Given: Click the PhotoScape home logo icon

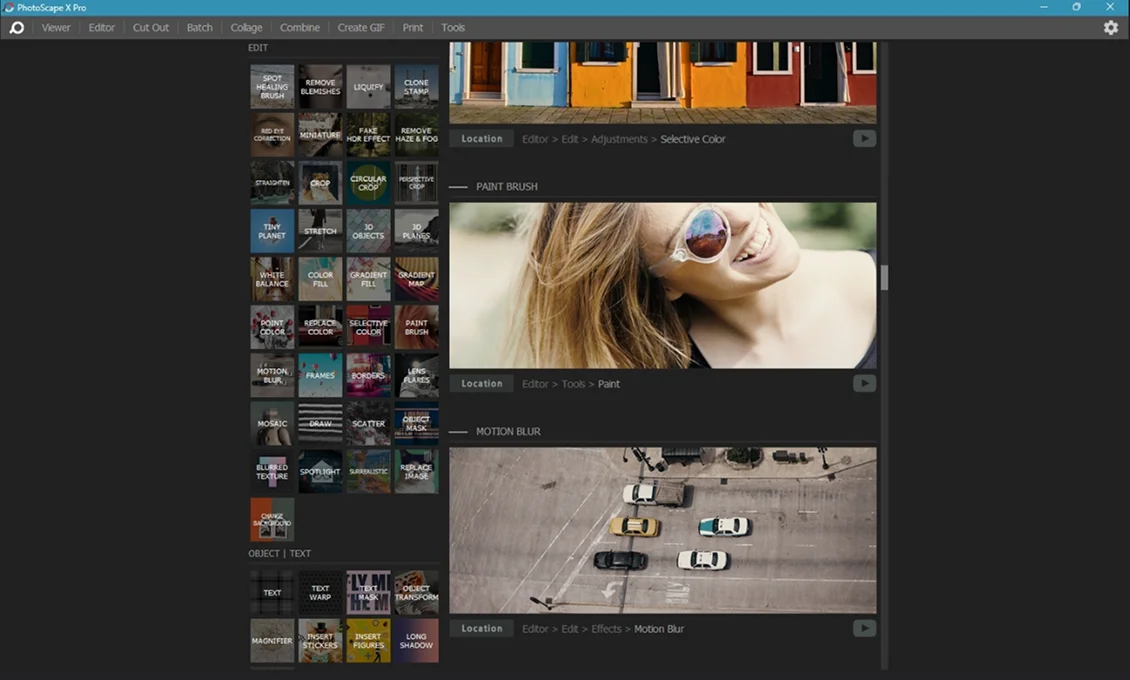Looking at the screenshot, I should tap(16, 28).
